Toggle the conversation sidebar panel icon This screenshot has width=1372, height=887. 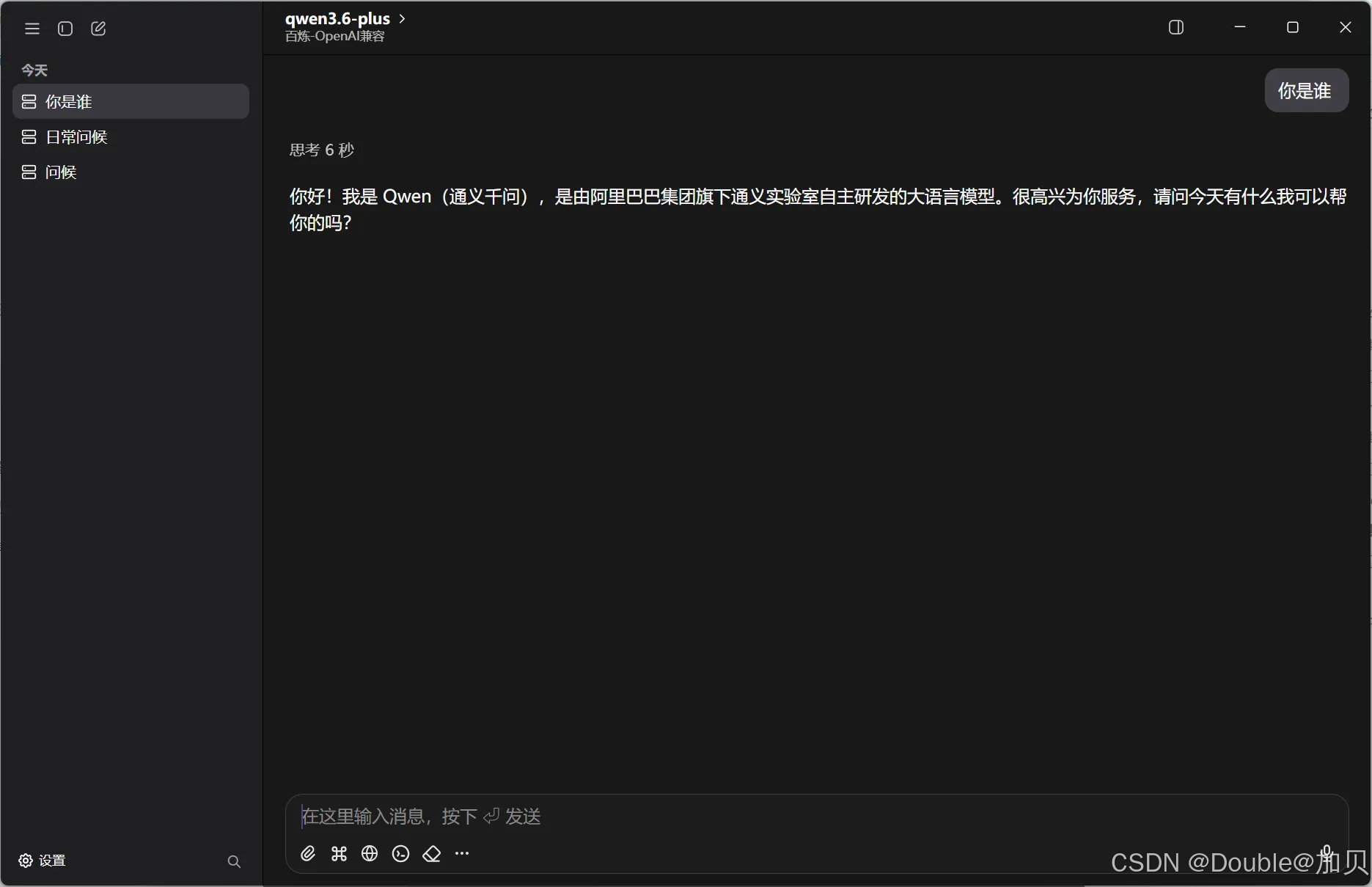click(65, 29)
